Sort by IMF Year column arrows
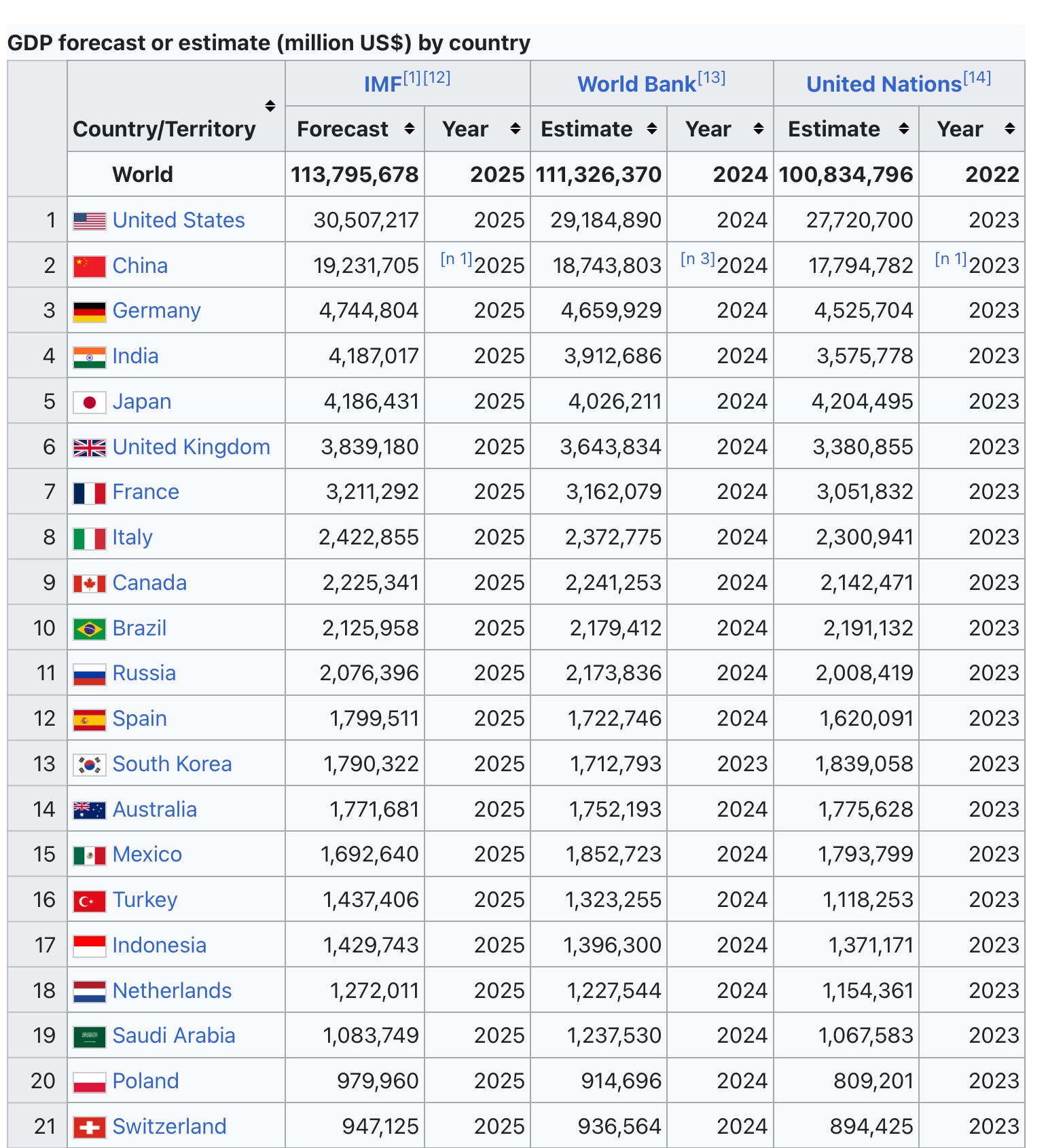1048x1148 pixels. (516, 128)
